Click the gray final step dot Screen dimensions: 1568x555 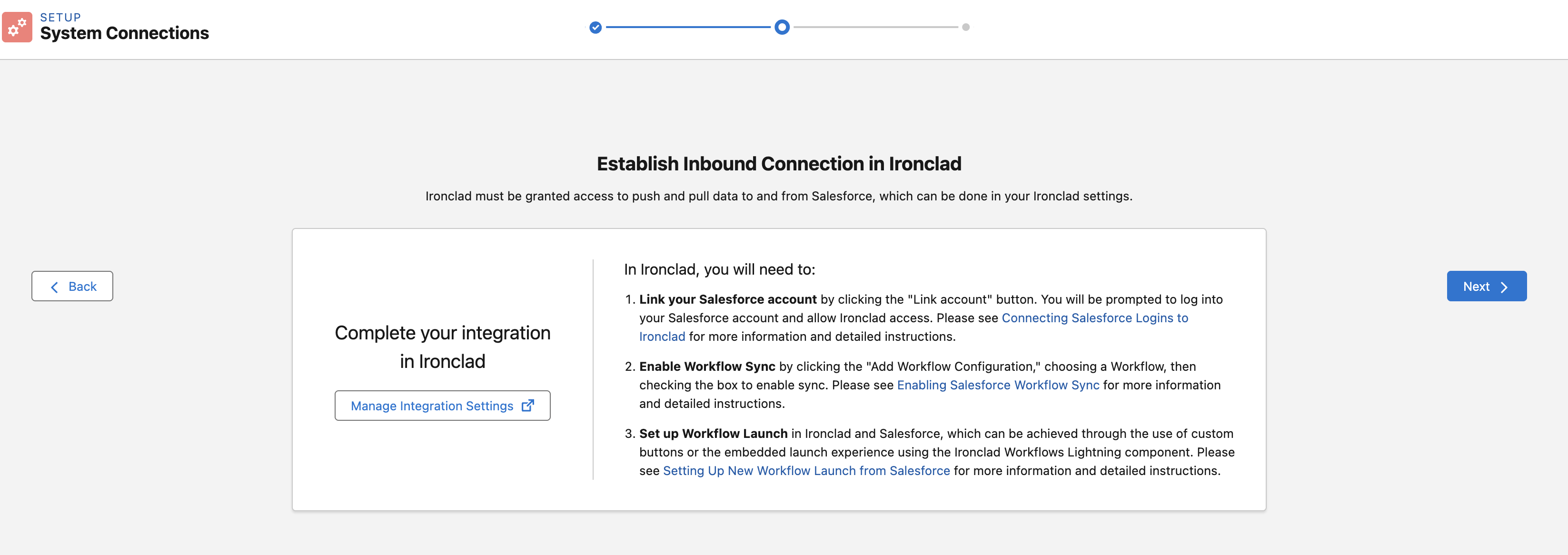[965, 27]
